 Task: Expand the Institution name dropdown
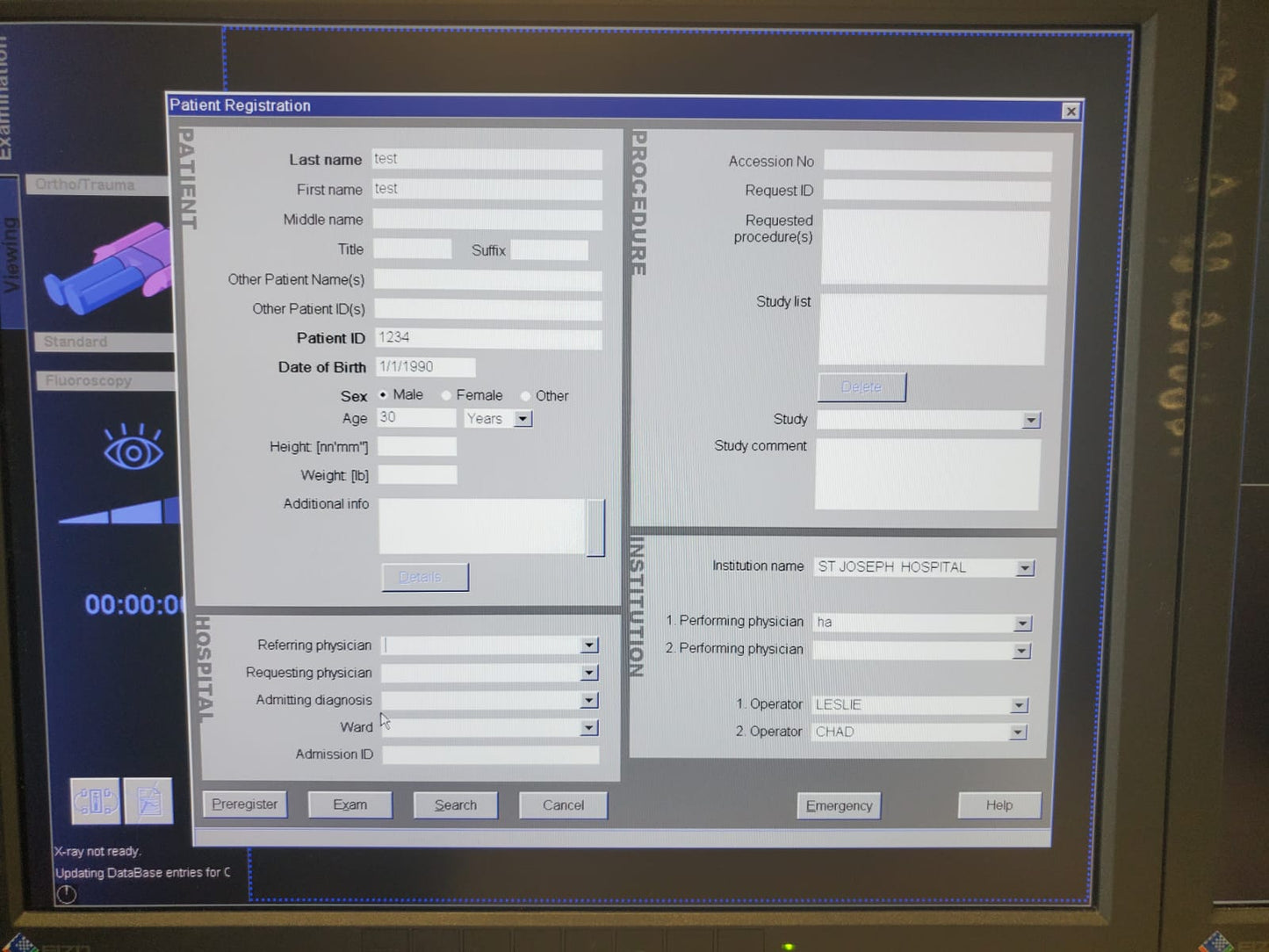[x=1025, y=568]
